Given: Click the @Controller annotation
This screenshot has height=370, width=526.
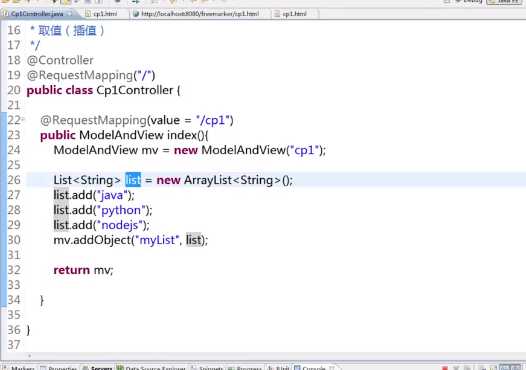Looking at the screenshot, I should (60, 60).
